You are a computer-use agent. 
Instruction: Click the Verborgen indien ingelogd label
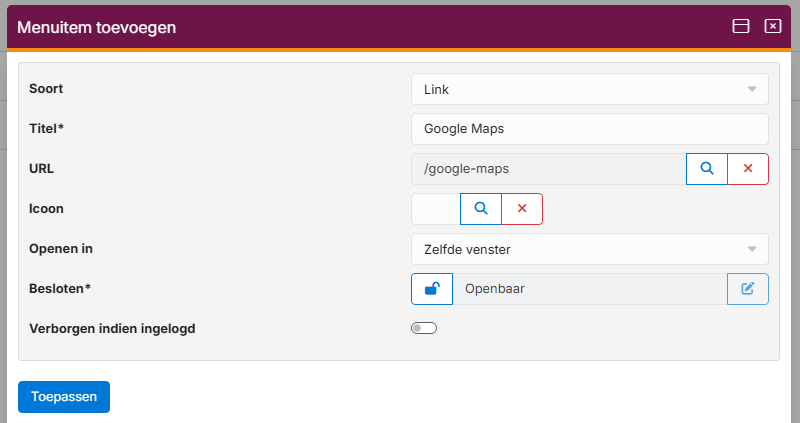[x=112, y=328]
